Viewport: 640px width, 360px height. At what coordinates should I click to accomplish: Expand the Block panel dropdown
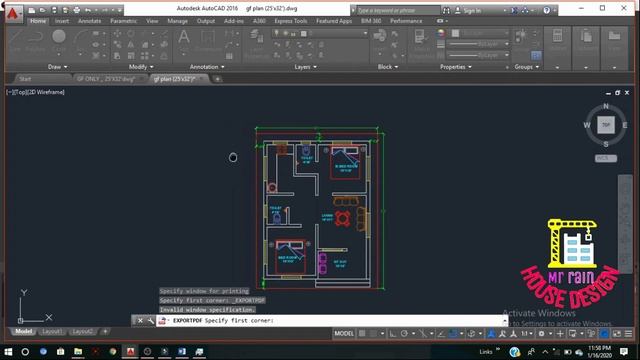click(x=388, y=67)
